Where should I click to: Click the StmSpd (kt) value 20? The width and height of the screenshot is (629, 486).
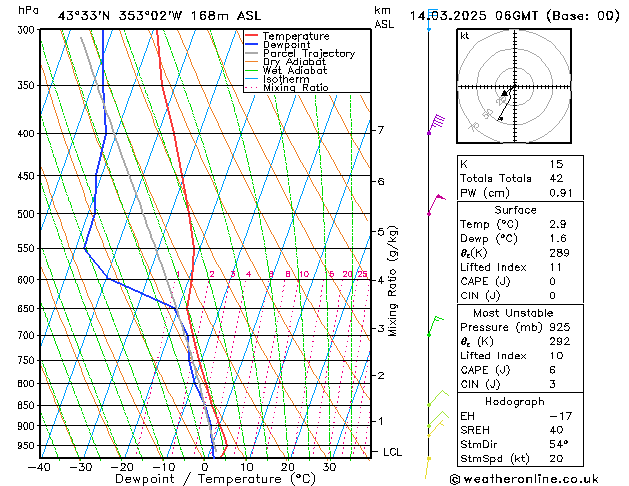tap(556, 458)
